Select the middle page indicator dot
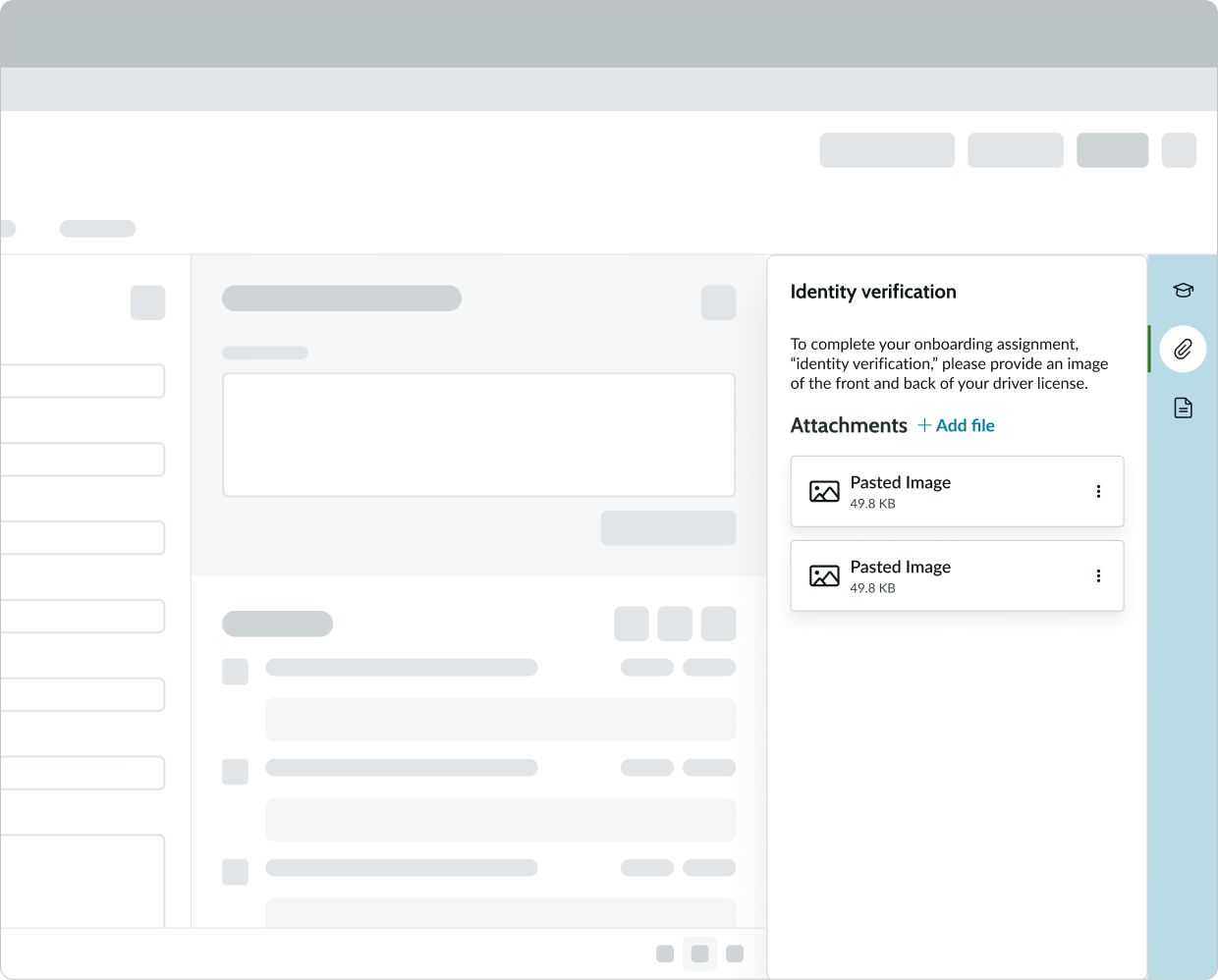 point(700,953)
